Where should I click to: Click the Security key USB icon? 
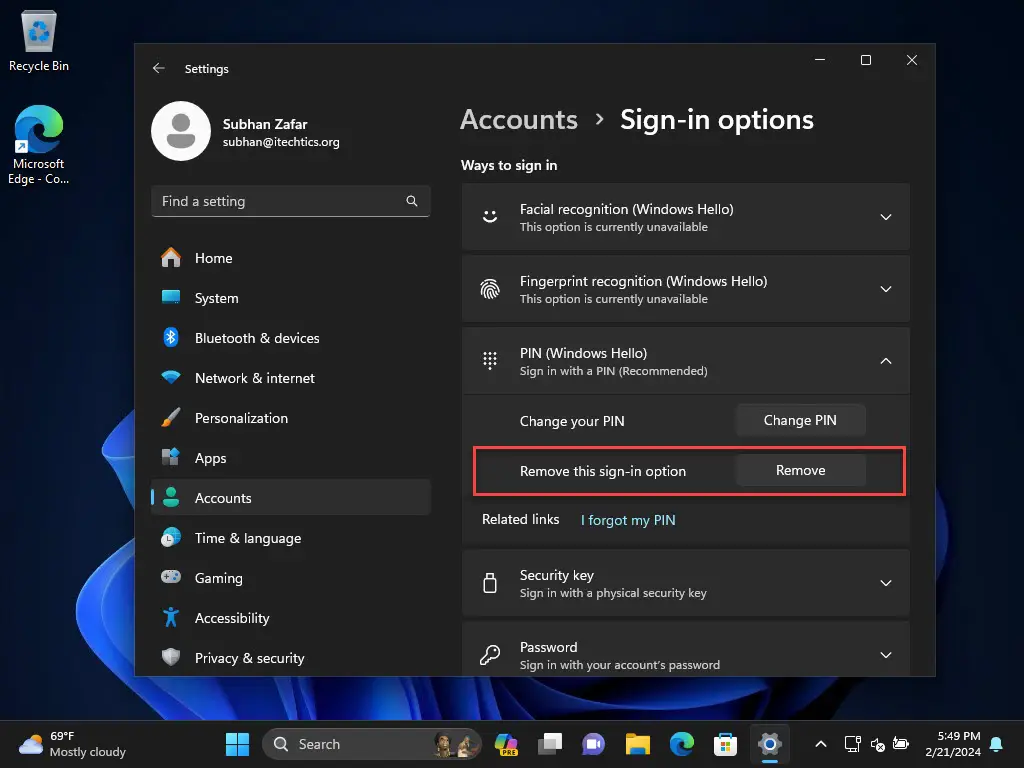490,583
